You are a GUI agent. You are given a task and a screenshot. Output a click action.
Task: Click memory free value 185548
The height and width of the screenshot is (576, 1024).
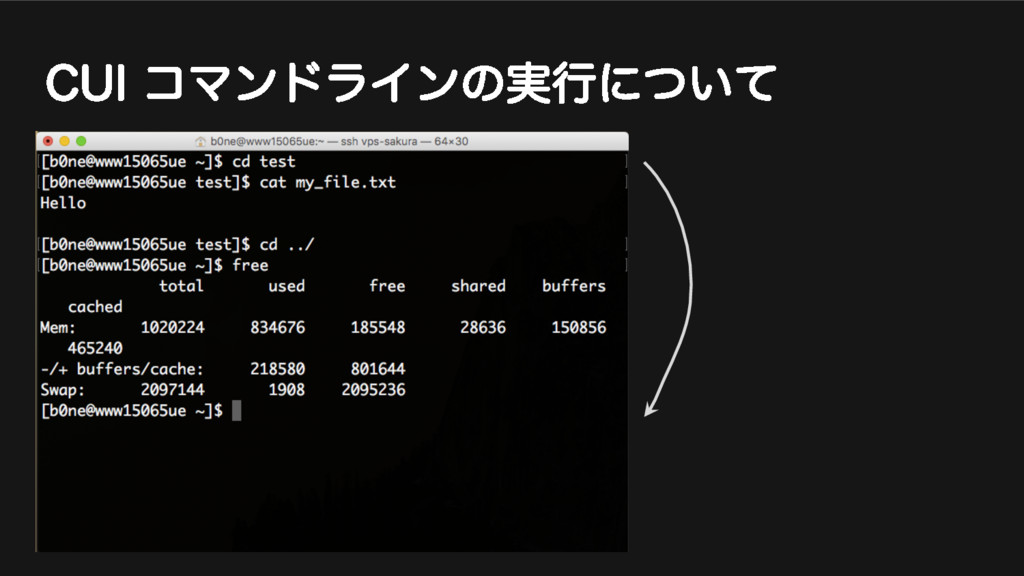378,327
